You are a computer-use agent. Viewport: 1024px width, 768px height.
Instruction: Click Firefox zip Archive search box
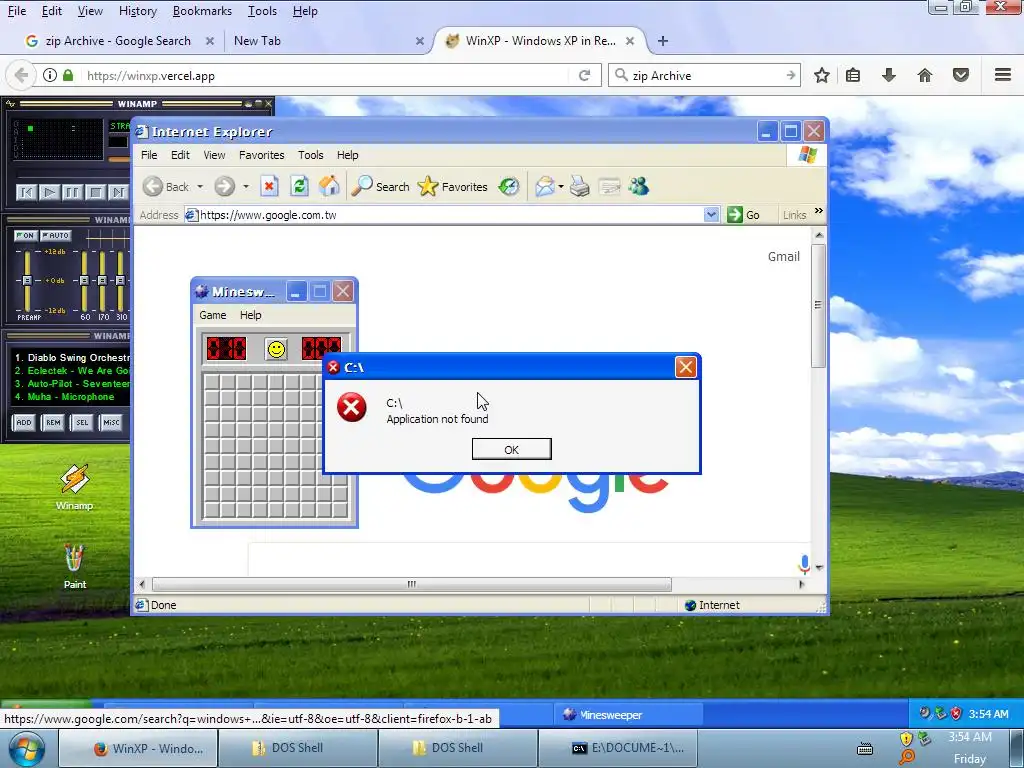pyautogui.click(x=705, y=76)
